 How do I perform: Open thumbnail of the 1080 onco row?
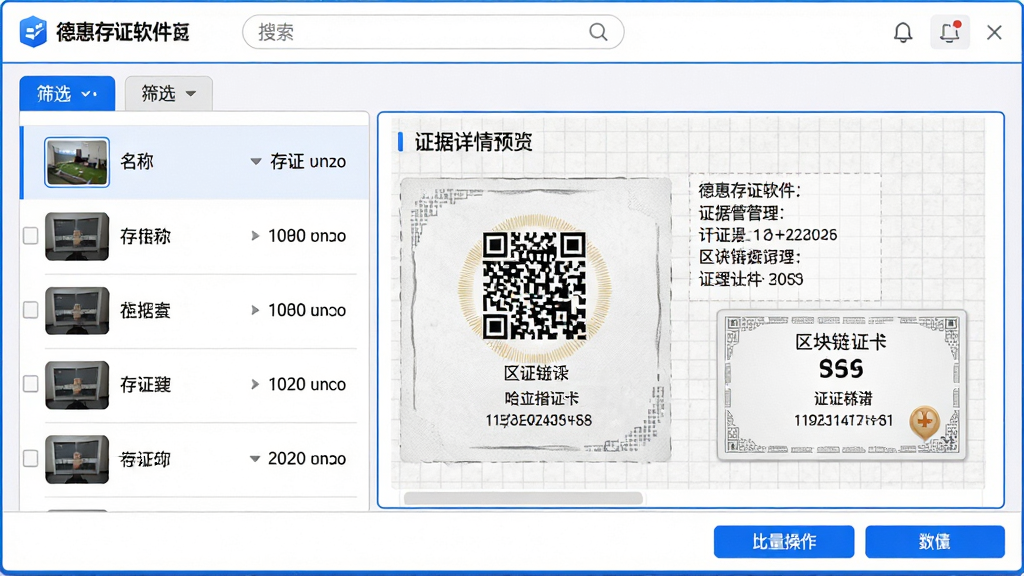pyautogui.click(x=76, y=236)
